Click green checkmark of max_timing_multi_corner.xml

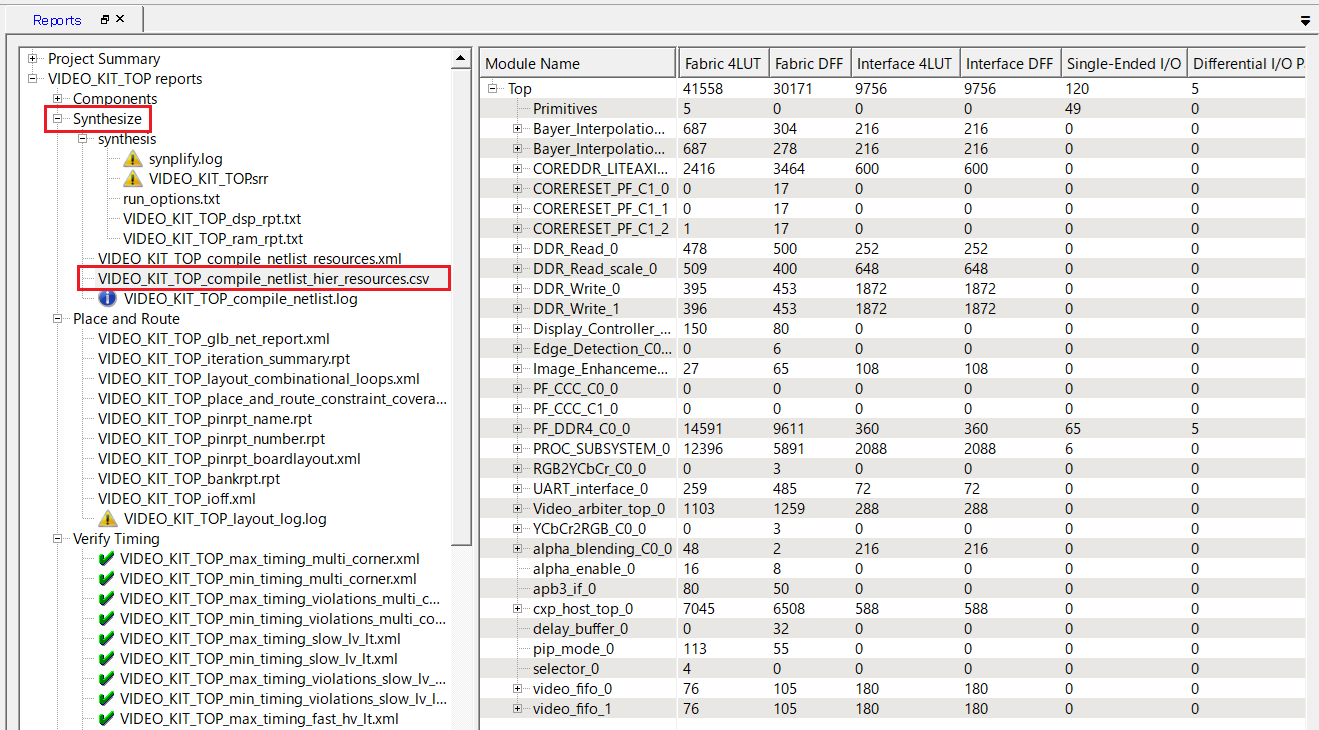tap(107, 559)
